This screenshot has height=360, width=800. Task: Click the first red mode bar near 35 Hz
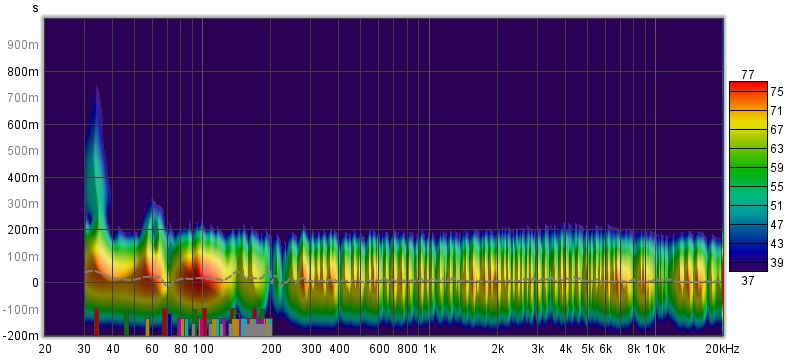[96, 322]
